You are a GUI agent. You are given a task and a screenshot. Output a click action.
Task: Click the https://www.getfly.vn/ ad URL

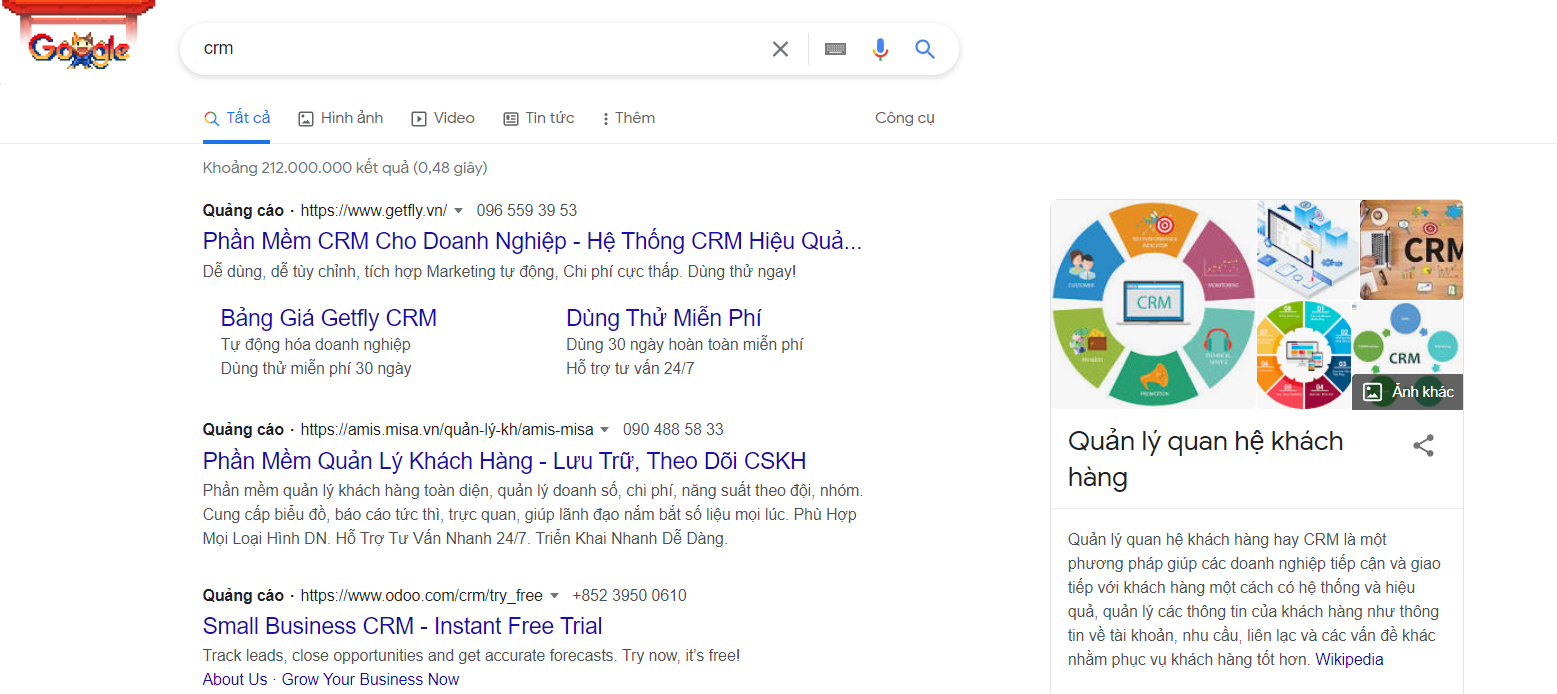pyautogui.click(x=374, y=211)
